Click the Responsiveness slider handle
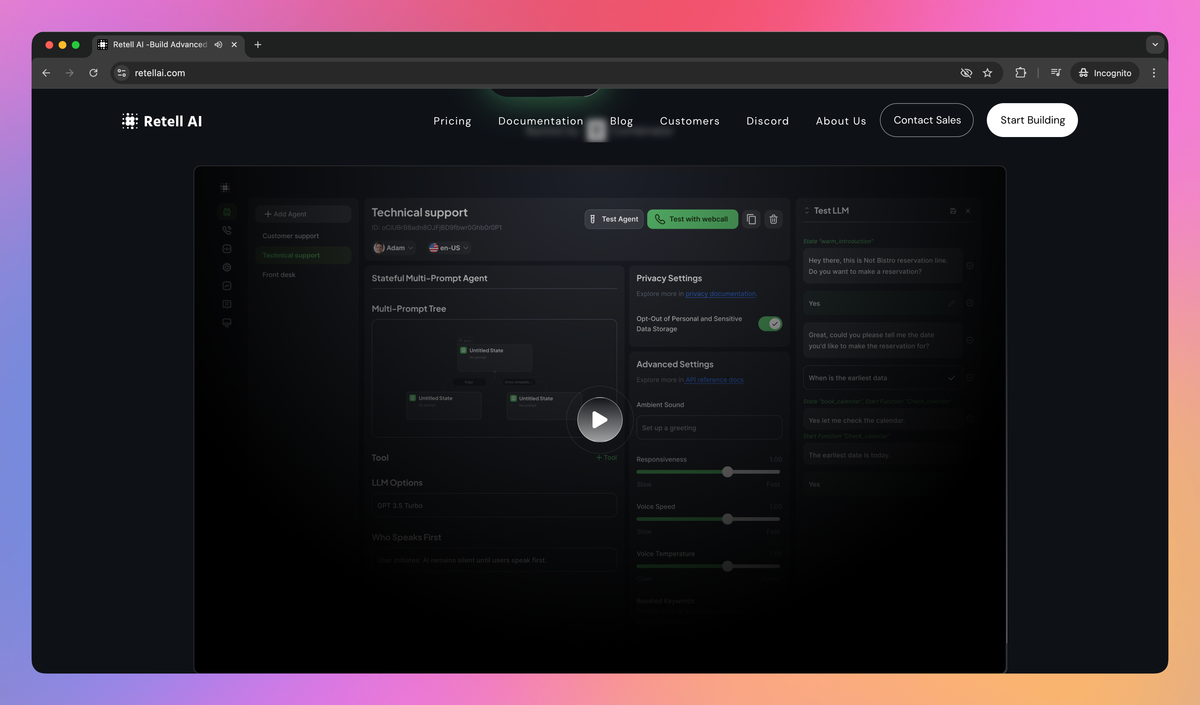Screen dimensions: 1200x705 (728, 472)
